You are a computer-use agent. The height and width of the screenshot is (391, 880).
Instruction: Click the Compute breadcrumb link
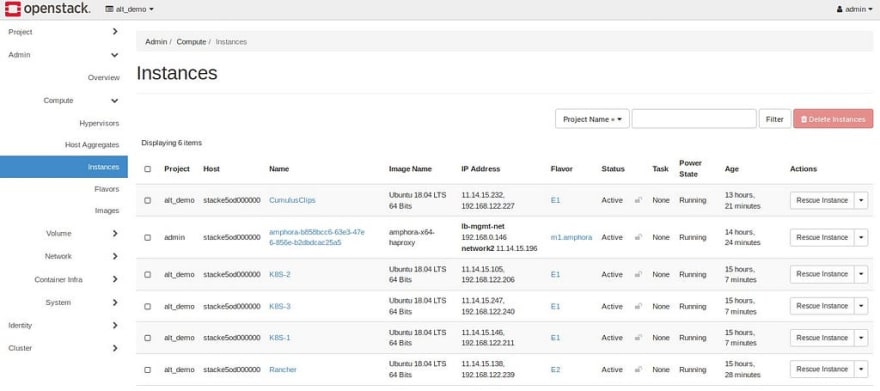[x=191, y=42]
